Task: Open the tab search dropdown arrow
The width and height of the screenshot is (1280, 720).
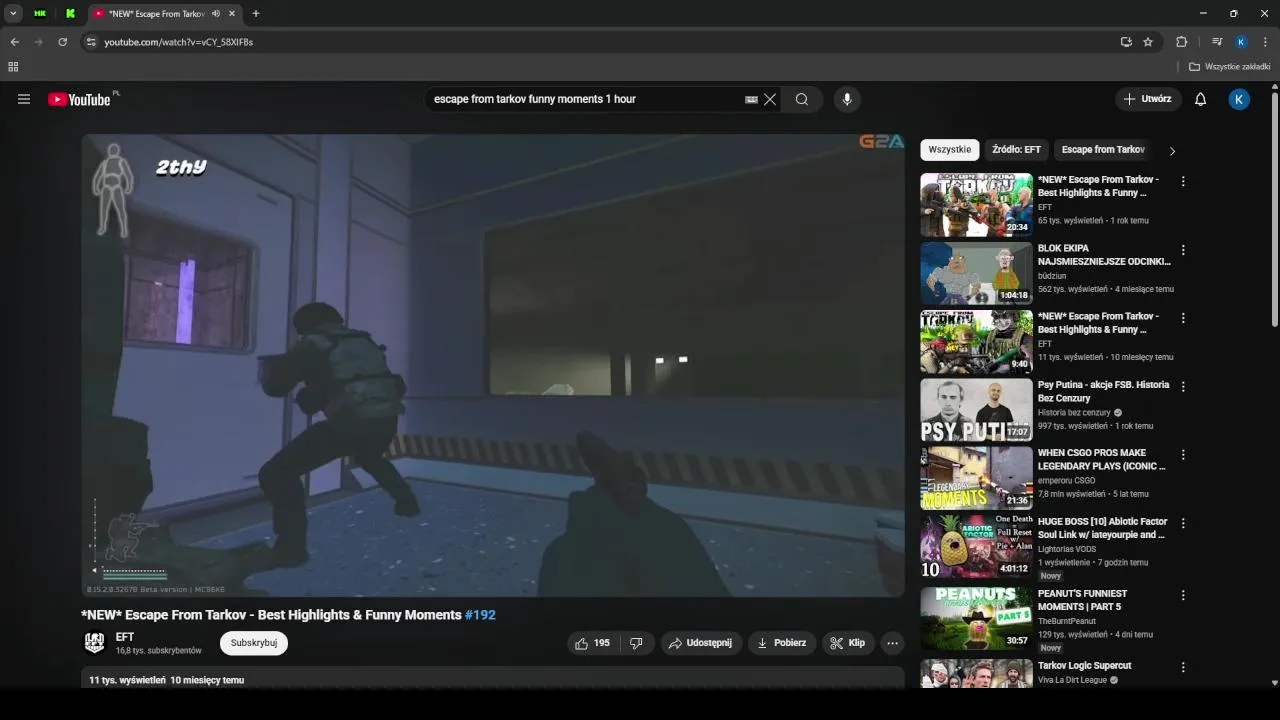Action: (13, 14)
